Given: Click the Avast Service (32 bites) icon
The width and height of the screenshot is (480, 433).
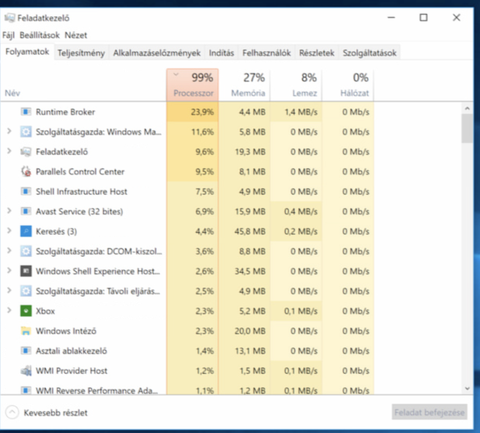Looking at the screenshot, I should pos(26,211).
